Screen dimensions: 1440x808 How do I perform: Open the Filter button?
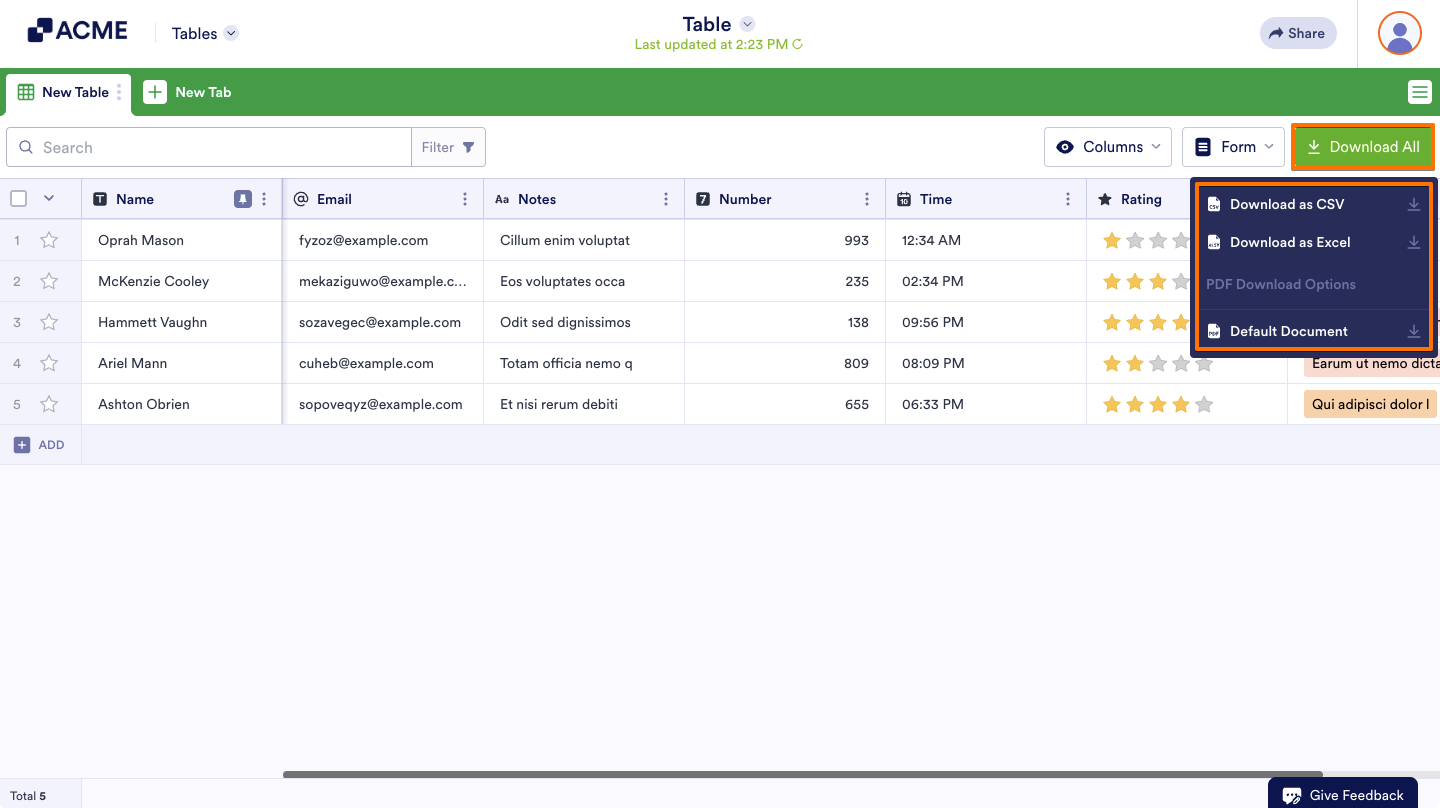[448, 147]
